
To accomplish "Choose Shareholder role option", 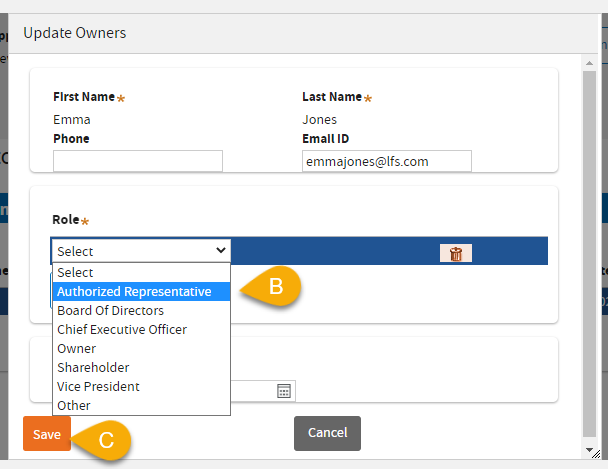I will pos(141,367).
